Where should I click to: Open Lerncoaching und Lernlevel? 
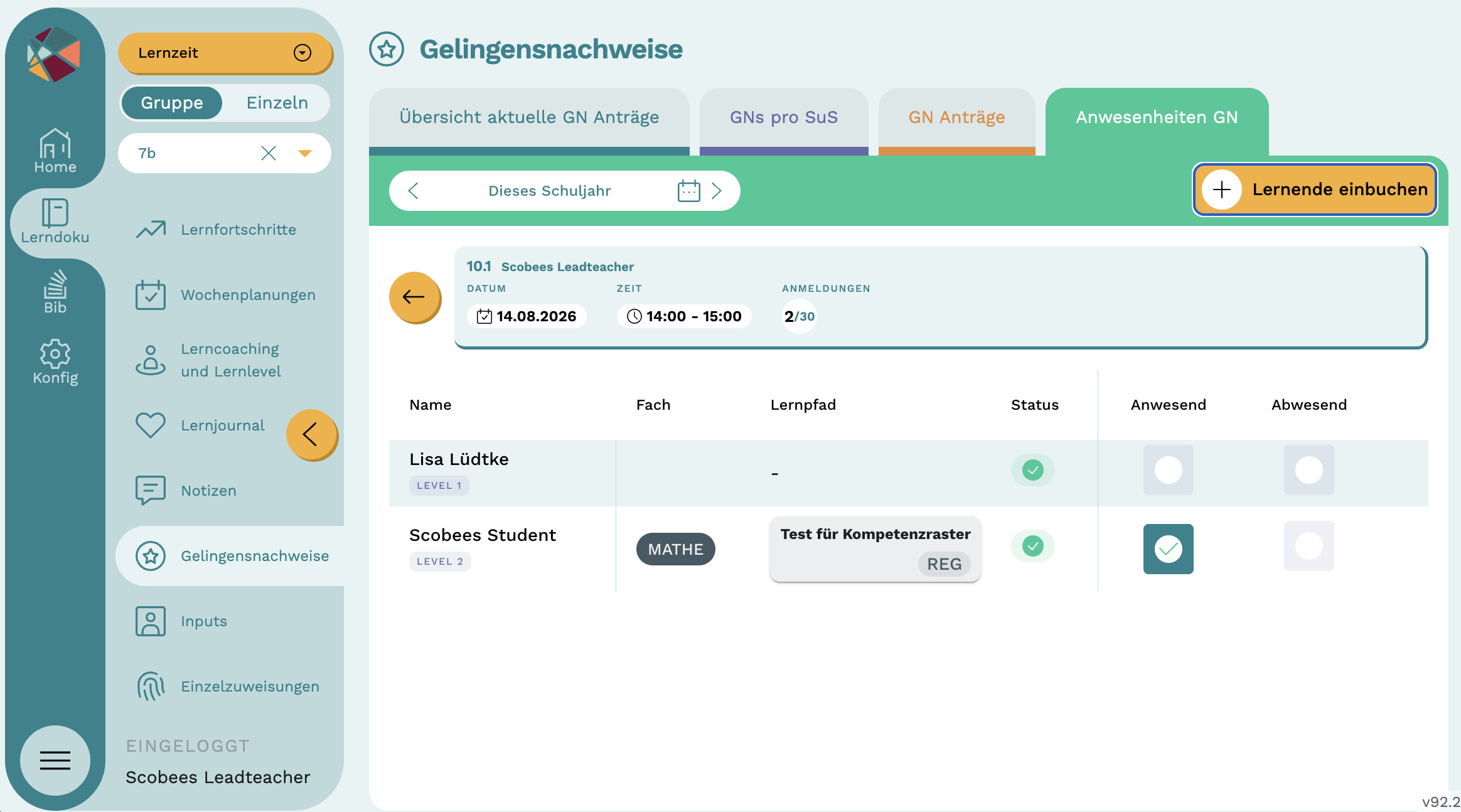click(x=230, y=360)
